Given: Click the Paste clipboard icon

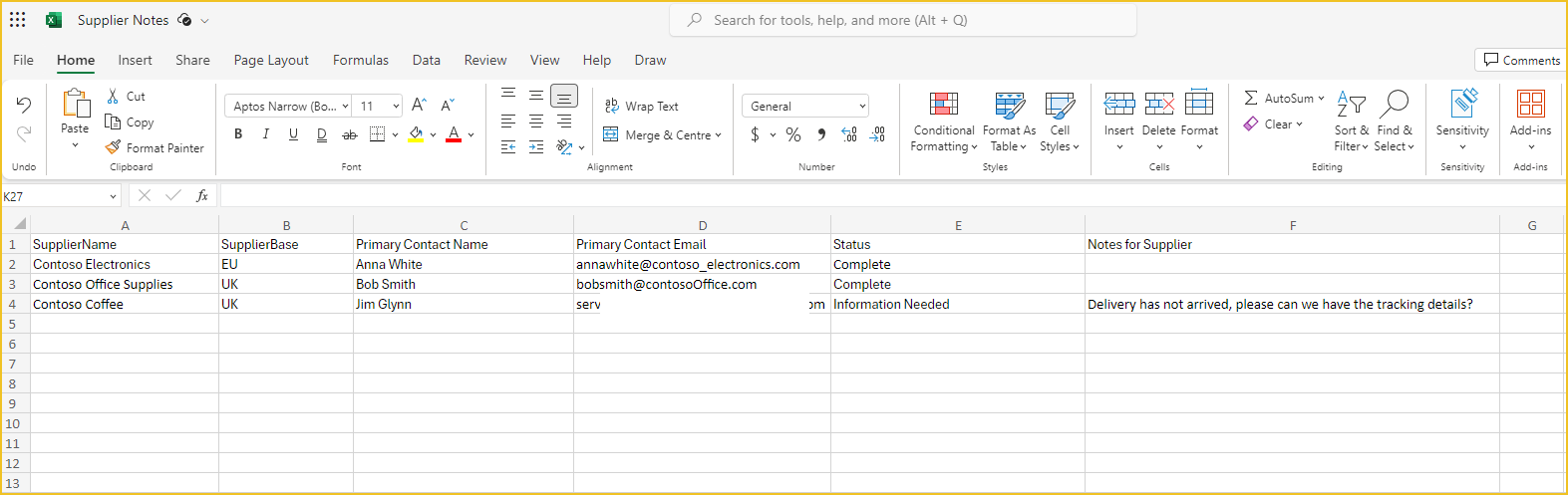Looking at the screenshot, I should click(76, 104).
